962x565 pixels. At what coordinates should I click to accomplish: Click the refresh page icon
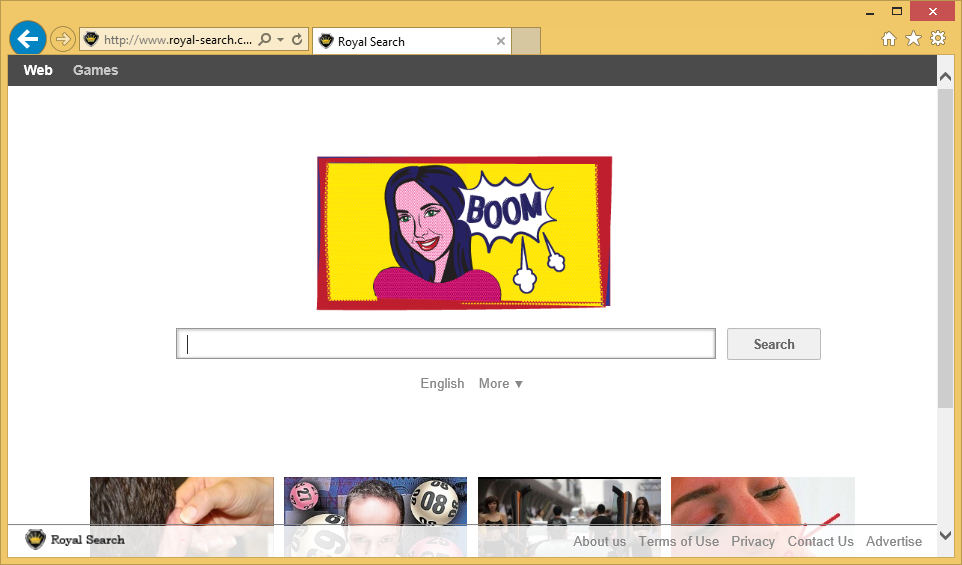coord(297,40)
